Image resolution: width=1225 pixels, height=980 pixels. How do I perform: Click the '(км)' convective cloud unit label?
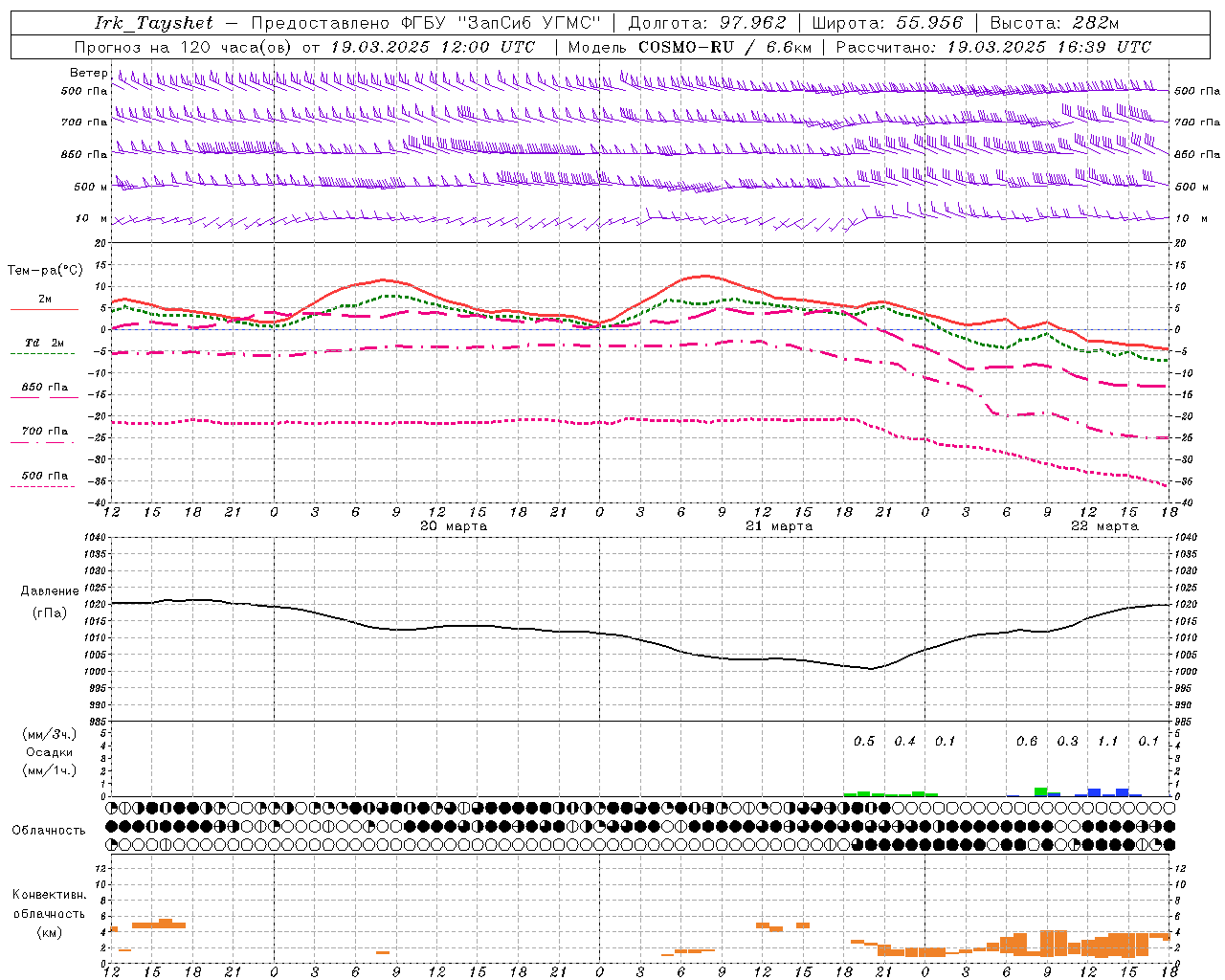point(49,932)
